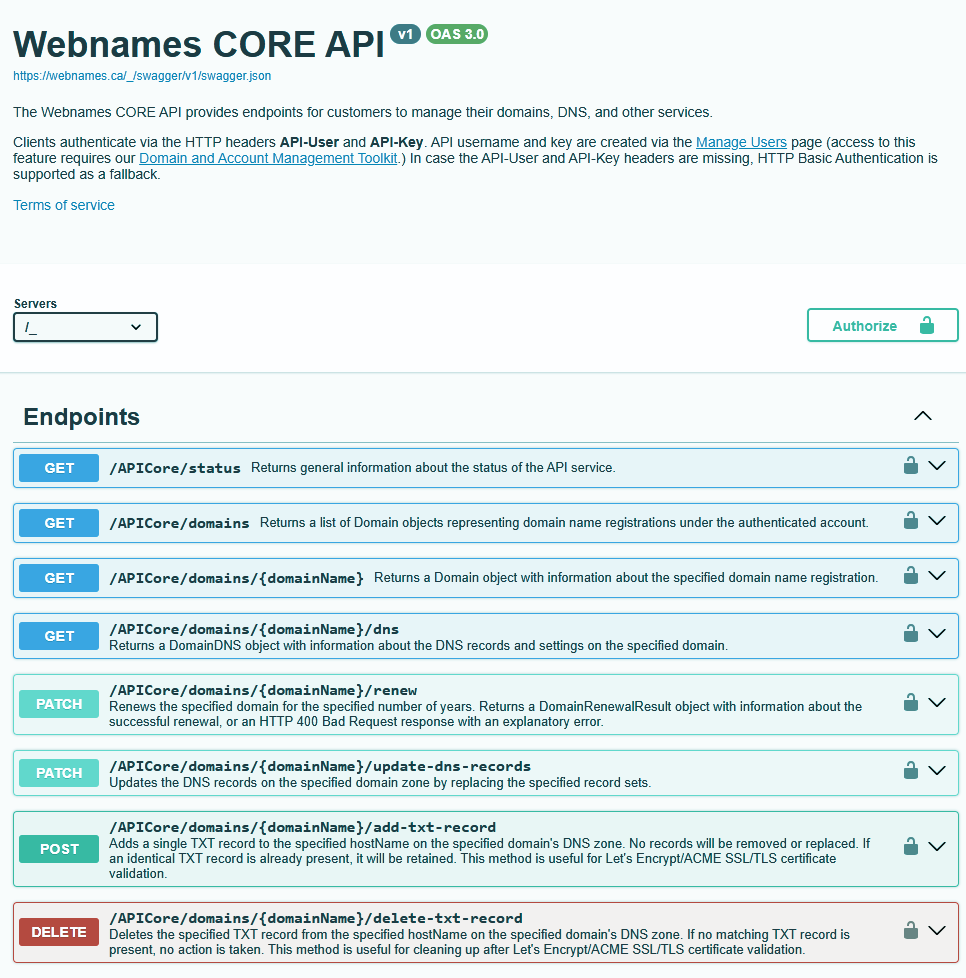Expand the /APICore/status endpoint details
This screenshot has width=966, height=978.
click(x=937, y=465)
